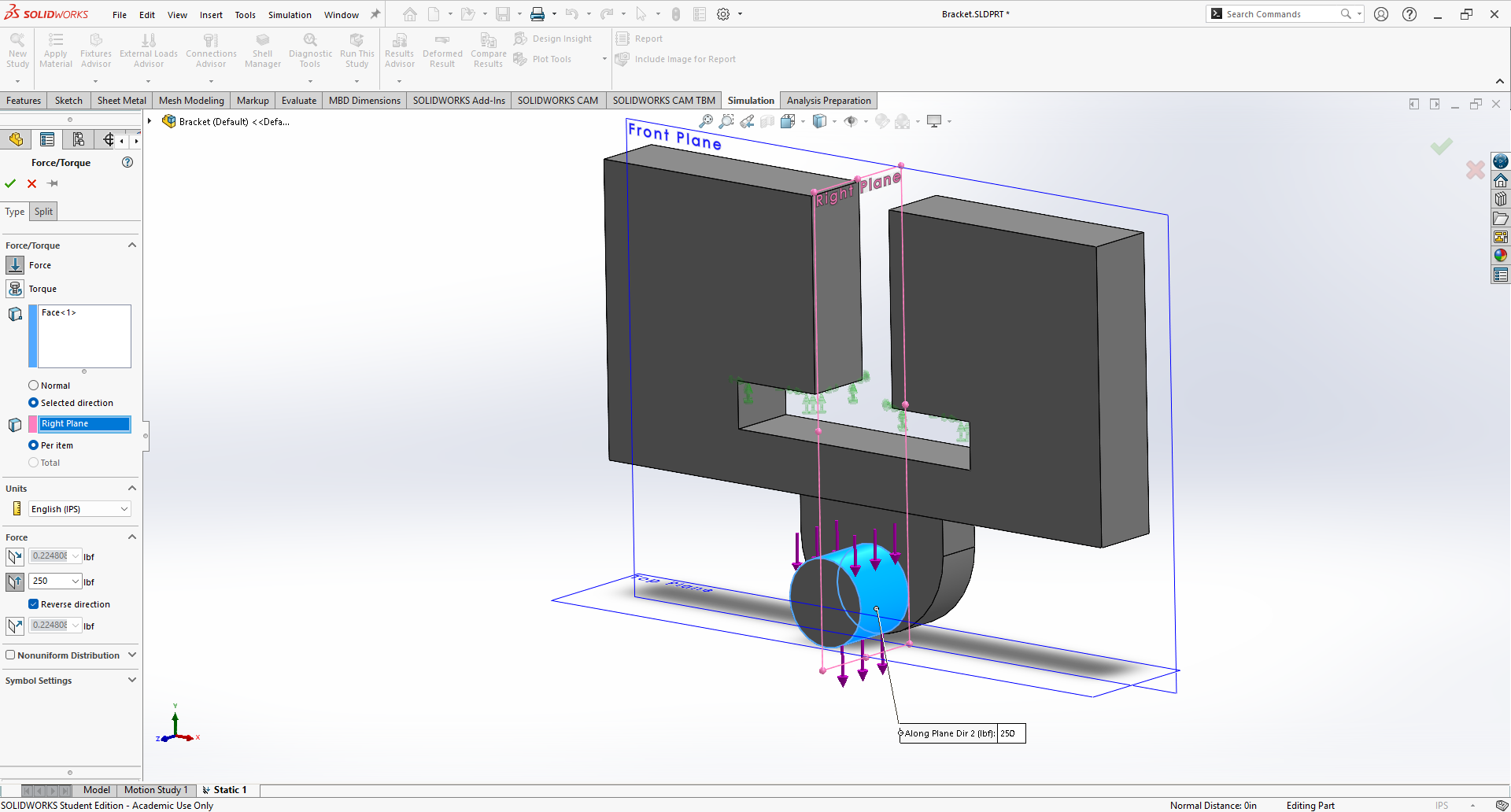Open the Simulation menu

(x=290, y=15)
